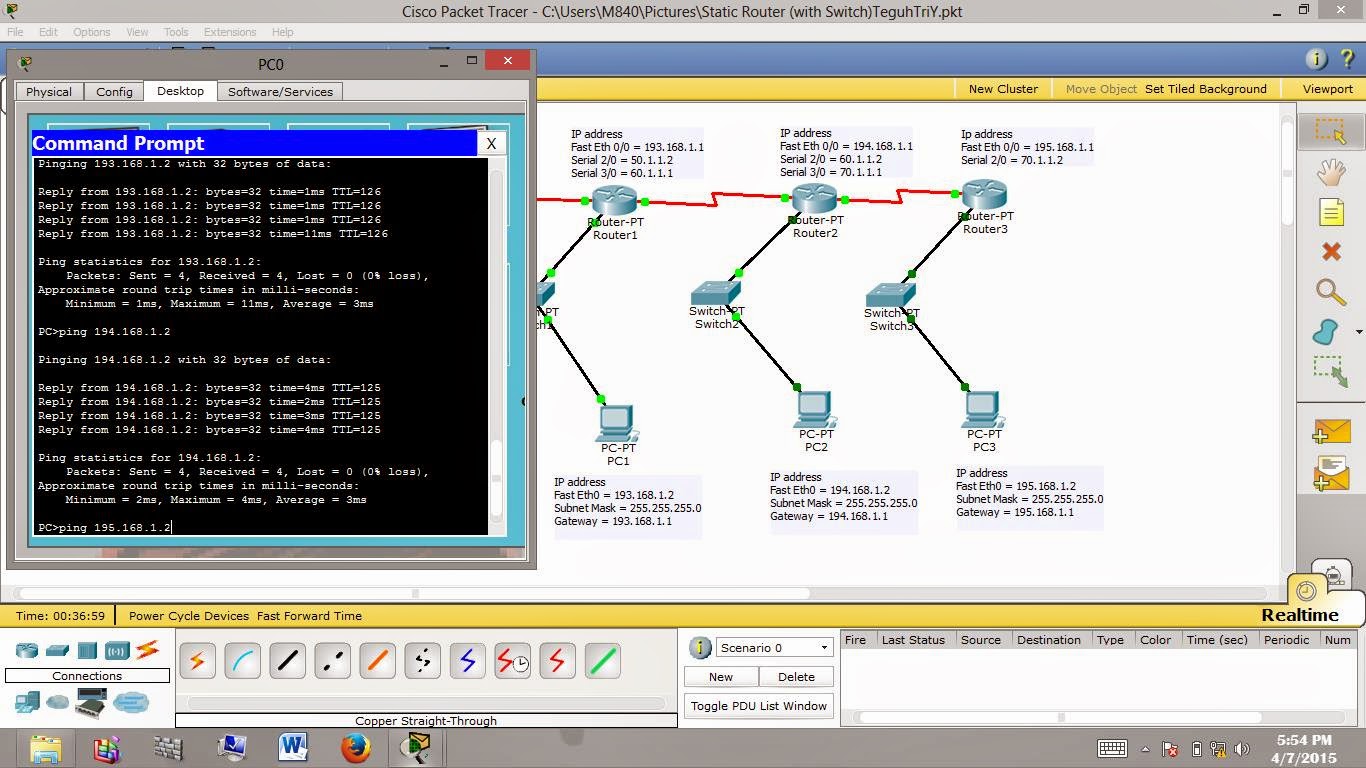This screenshot has width=1366, height=768.
Task: Select the Router2 device in workspace
Action: pyautogui.click(x=814, y=198)
